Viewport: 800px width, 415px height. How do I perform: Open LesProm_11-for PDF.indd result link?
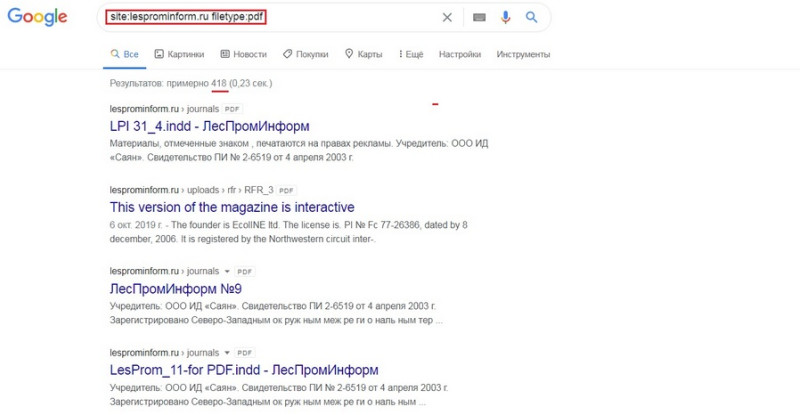(244, 370)
